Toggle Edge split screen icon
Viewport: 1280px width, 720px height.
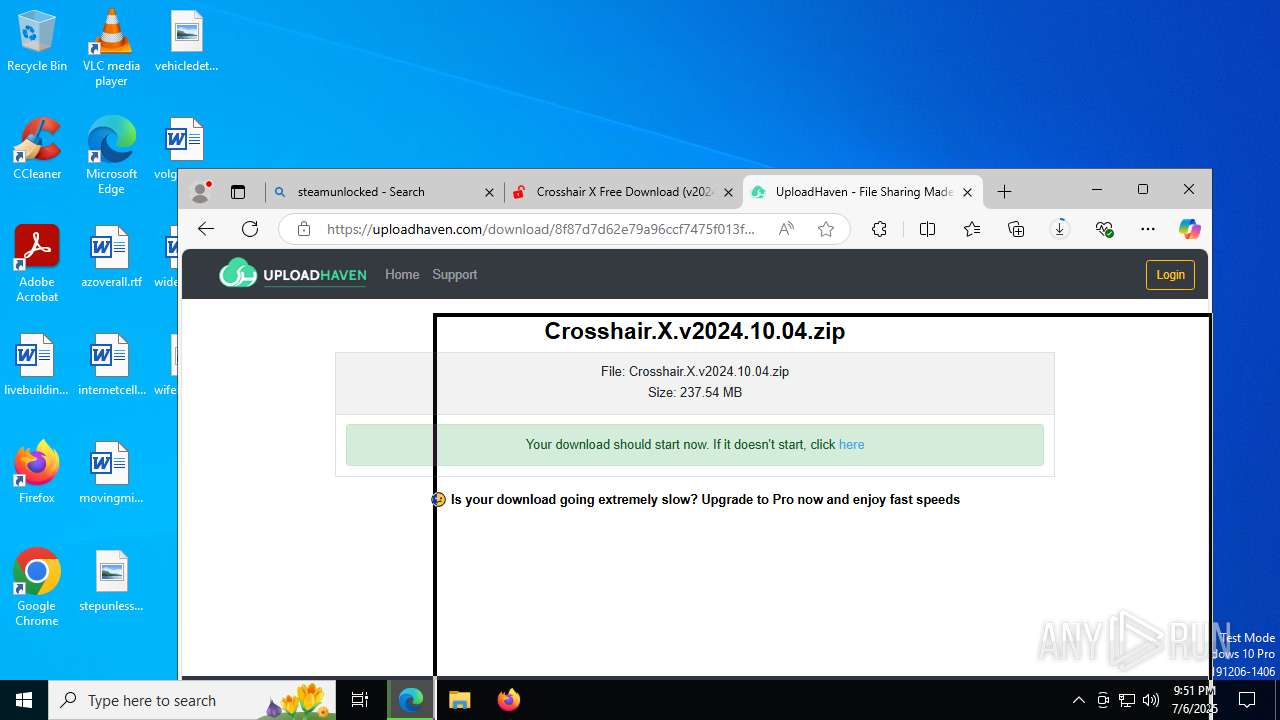(x=927, y=229)
